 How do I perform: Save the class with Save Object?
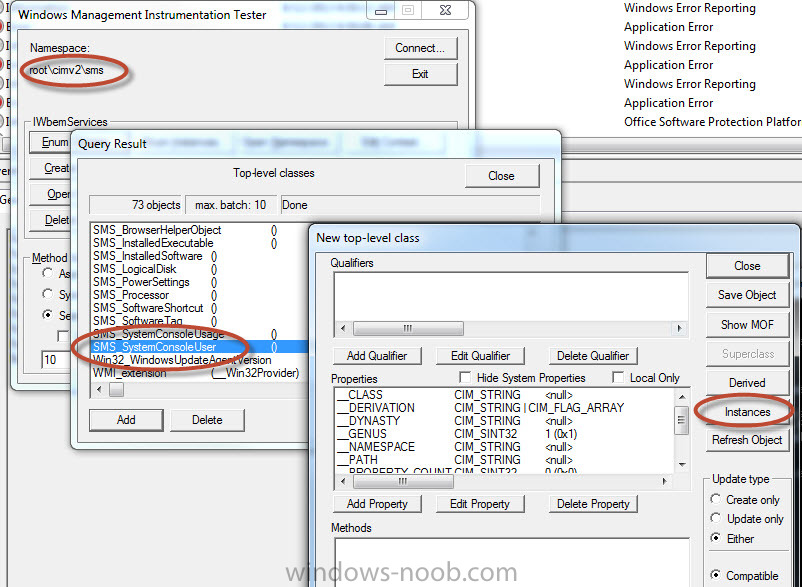click(x=747, y=295)
